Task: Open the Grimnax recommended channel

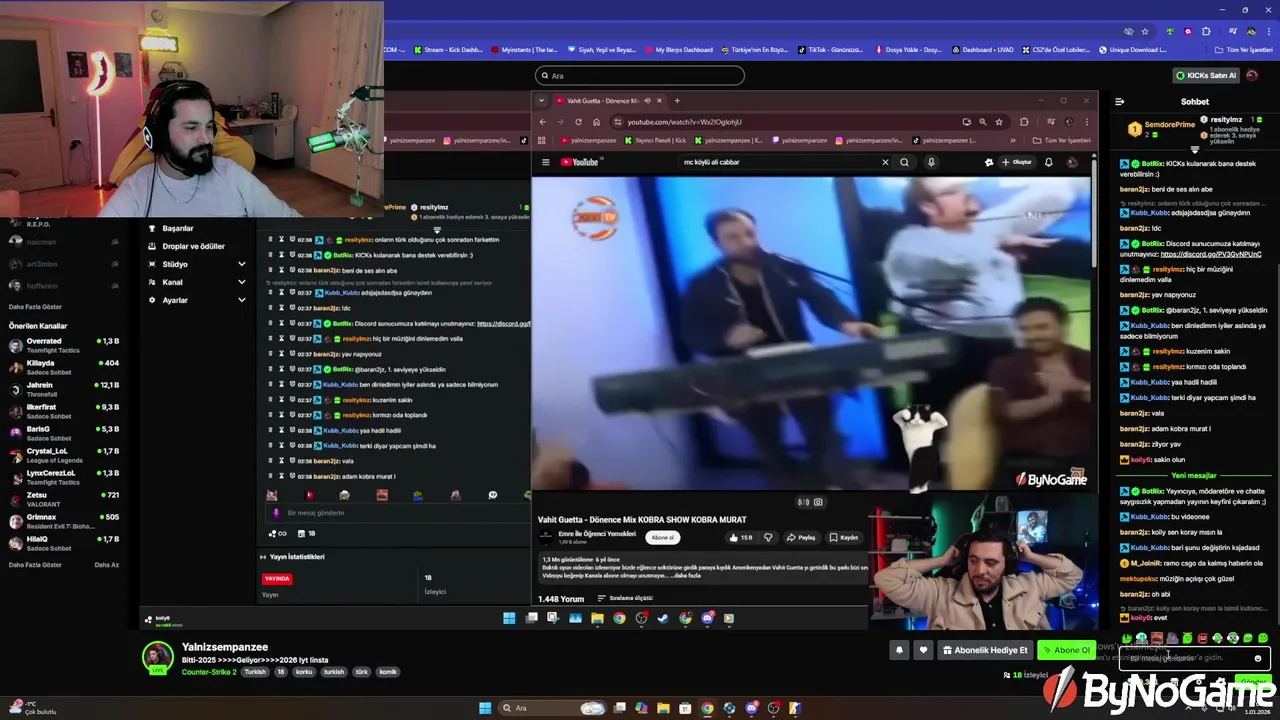Action: coord(64,521)
